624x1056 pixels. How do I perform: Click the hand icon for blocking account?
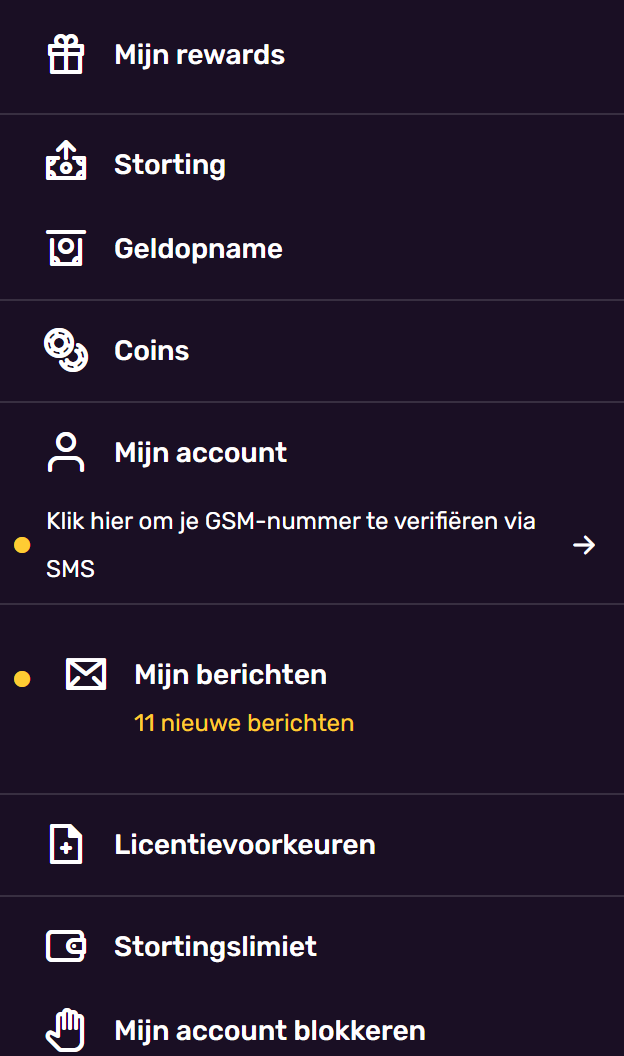coord(66,1030)
